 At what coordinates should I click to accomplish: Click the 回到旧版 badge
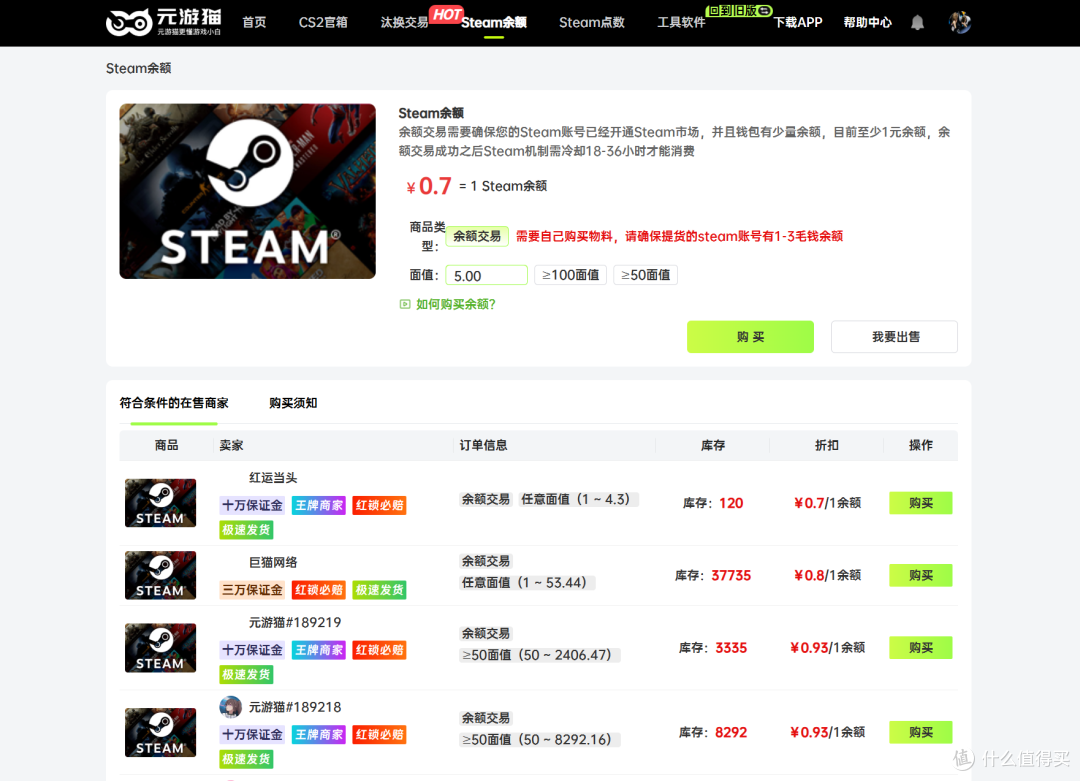(738, 10)
